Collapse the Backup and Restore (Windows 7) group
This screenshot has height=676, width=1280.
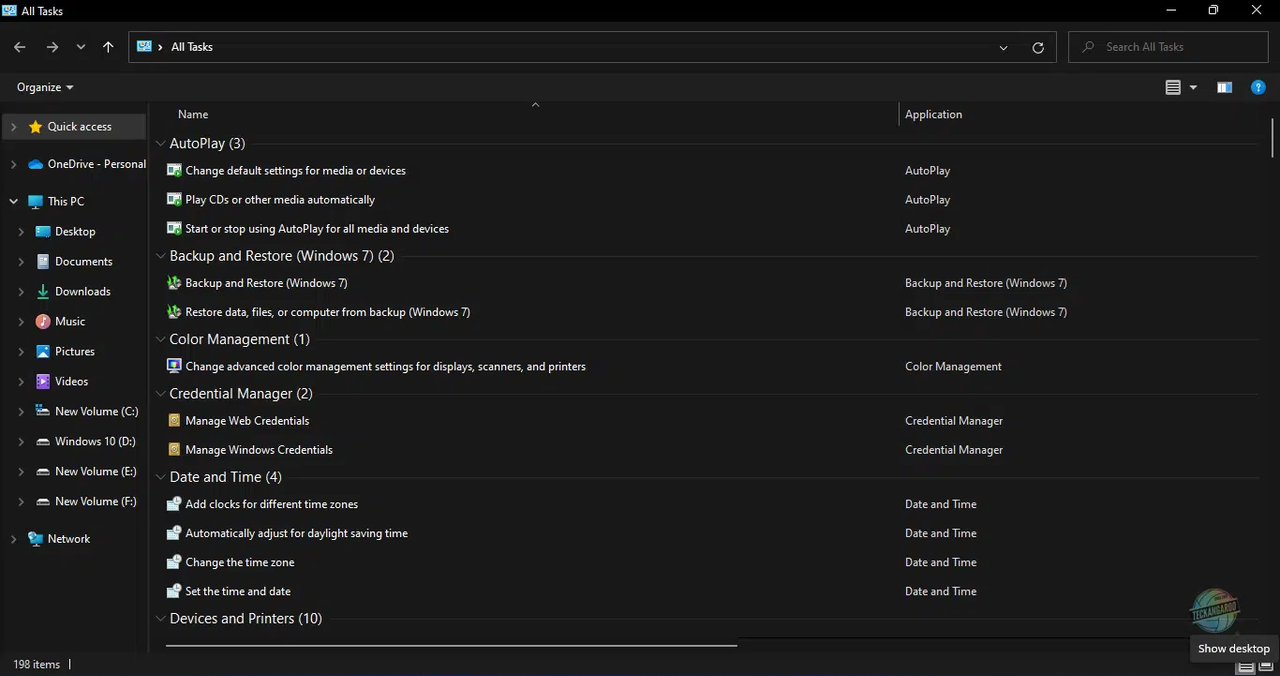pos(160,256)
